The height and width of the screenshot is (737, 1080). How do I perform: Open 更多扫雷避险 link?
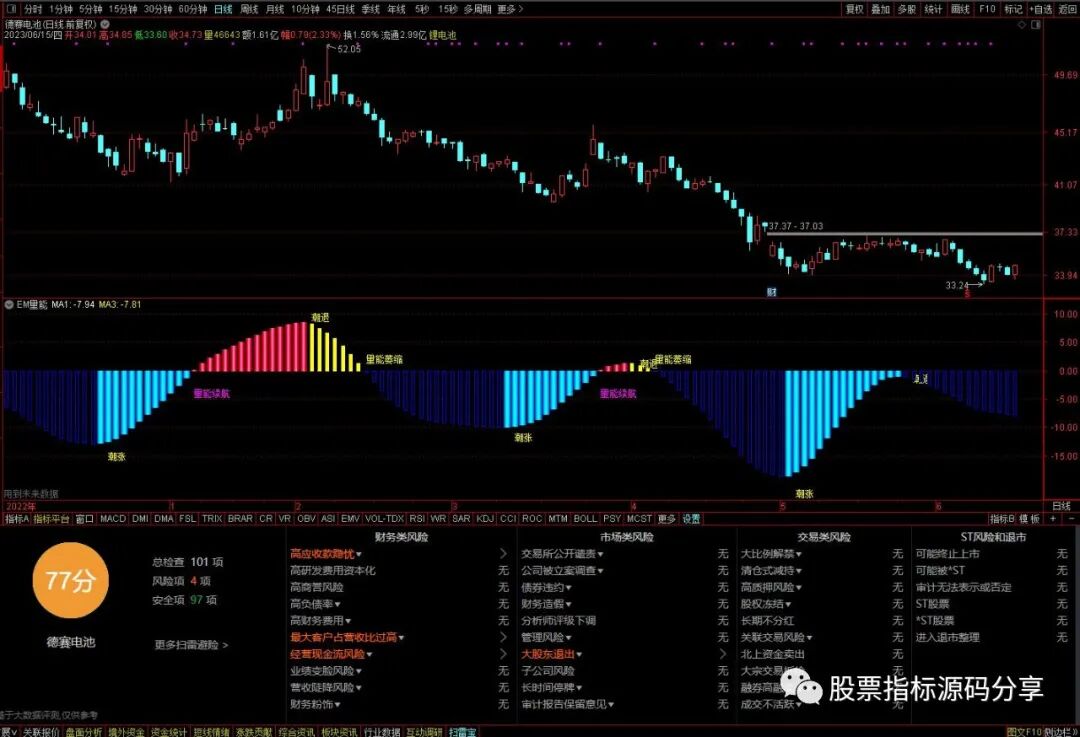(191, 645)
